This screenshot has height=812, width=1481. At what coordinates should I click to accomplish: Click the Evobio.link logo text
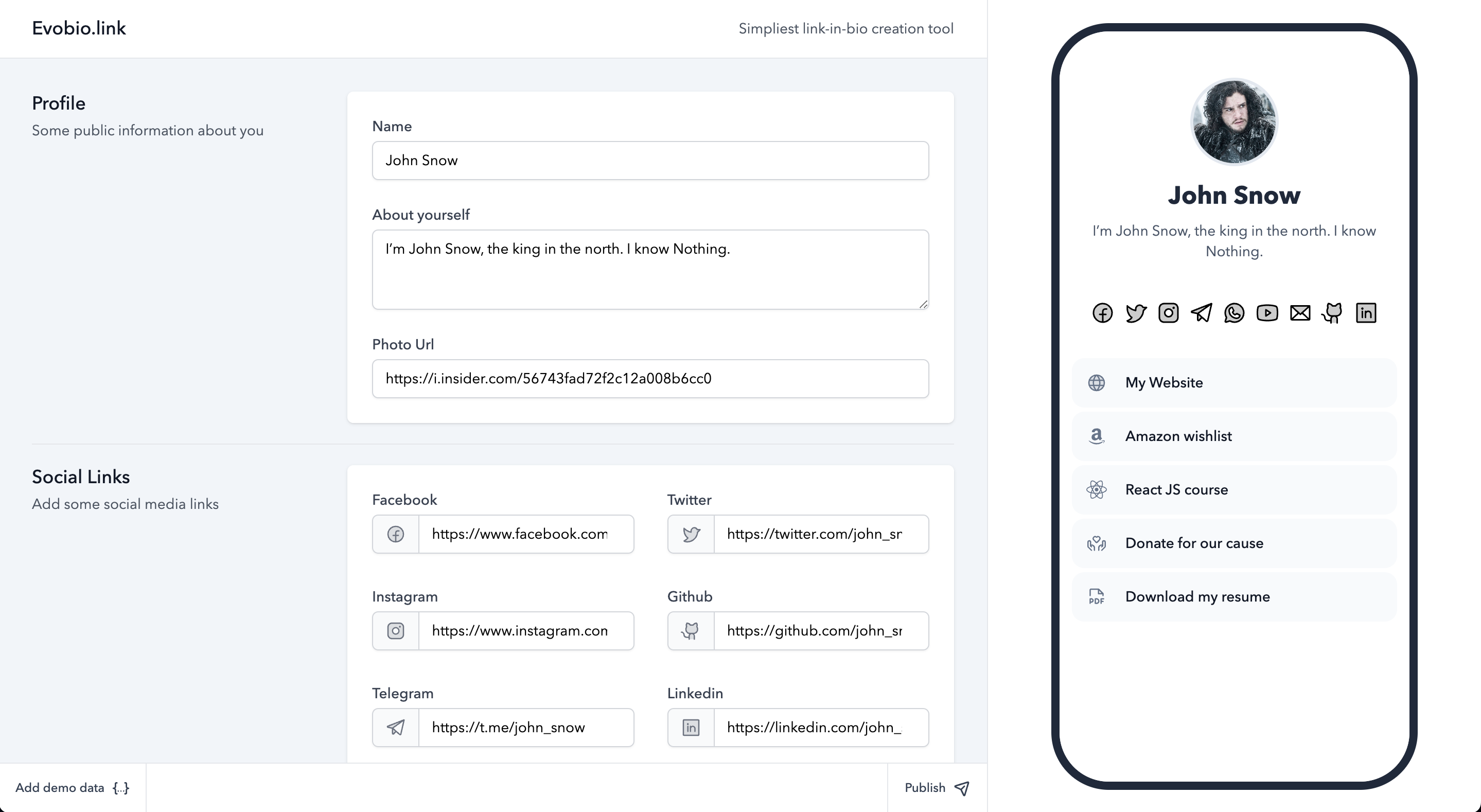(79, 28)
